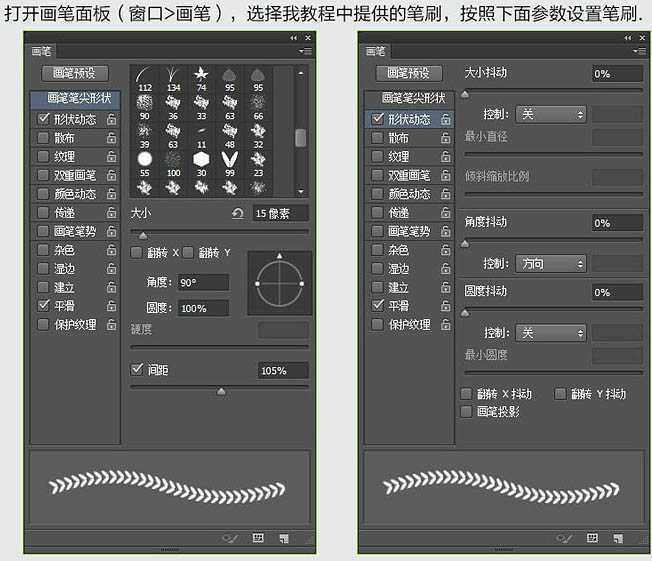
Task: Choose brush tip labeled 36
Action: 173,107
